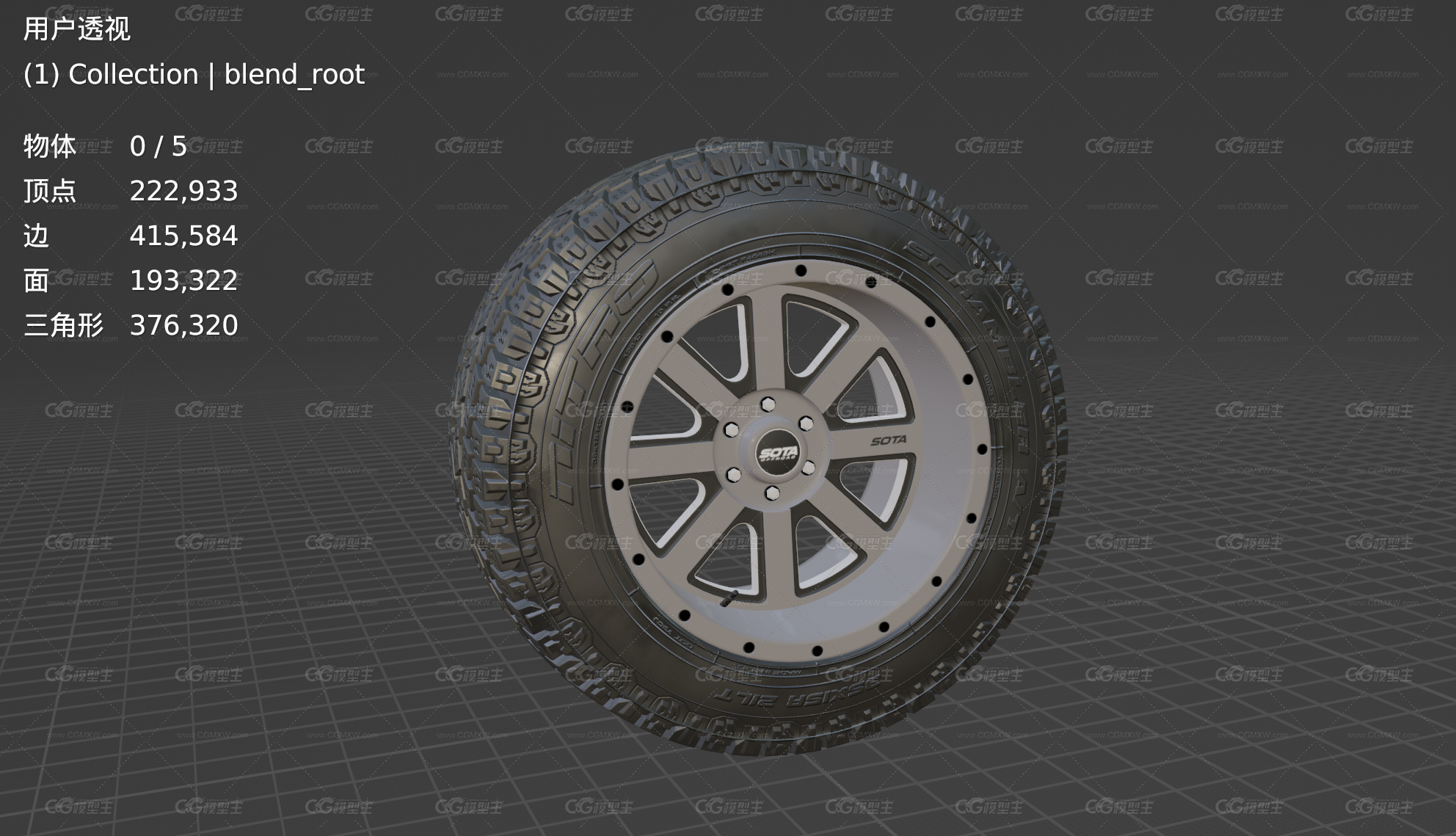Screen dimensions: 1456x836
Task: Click the 用户透视 view label
Action: (x=77, y=29)
